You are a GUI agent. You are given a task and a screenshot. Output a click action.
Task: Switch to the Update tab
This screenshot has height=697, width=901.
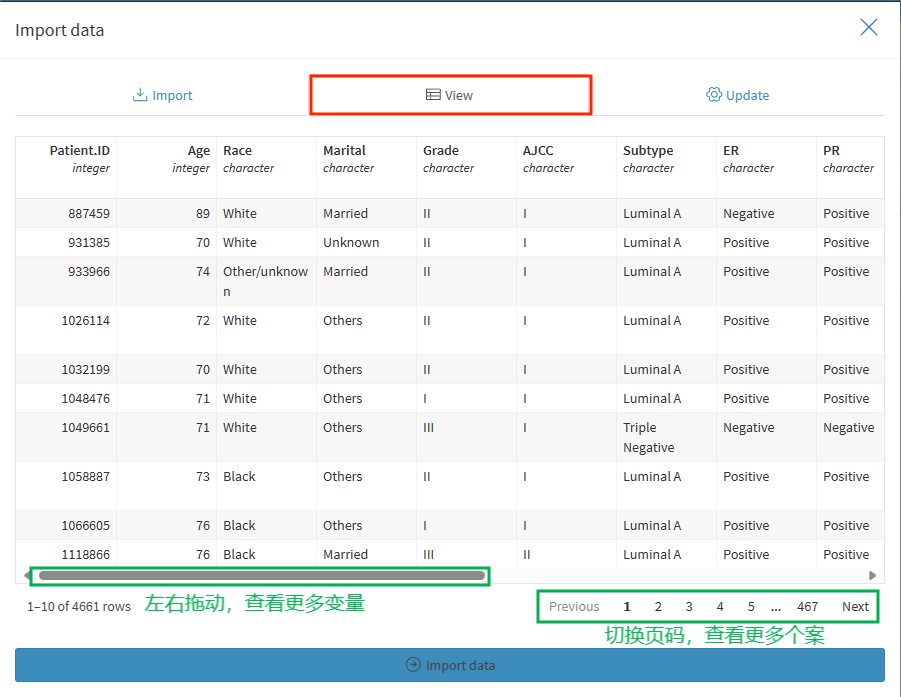(737, 95)
